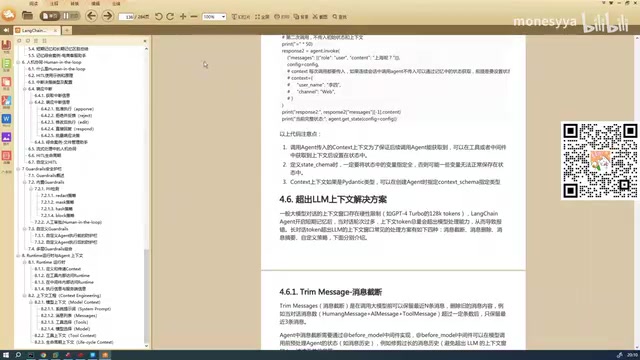
Task: Open the 100% zoom level dropdown
Action: pos(214,17)
